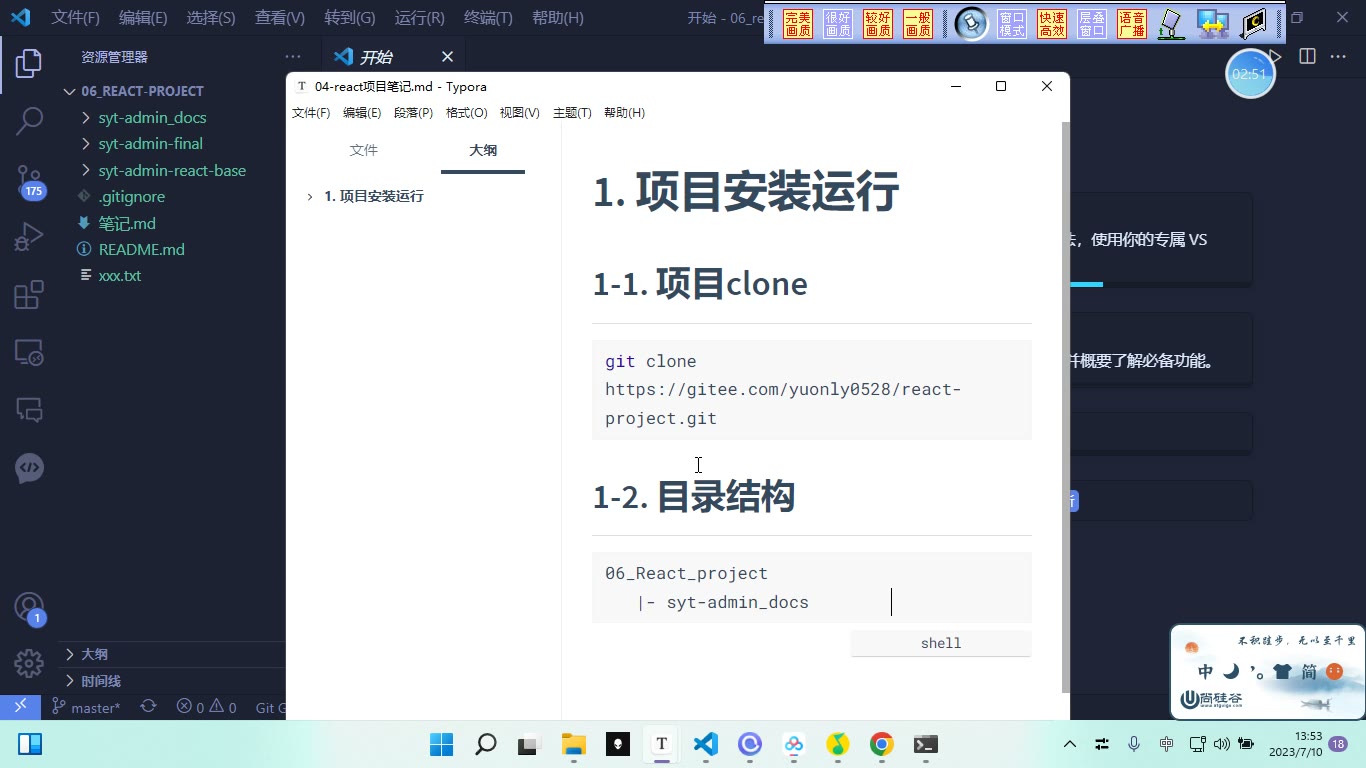Click inside the git clone code block
Image resolution: width=1366 pixels, height=768 pixels.
pos(811,390)
